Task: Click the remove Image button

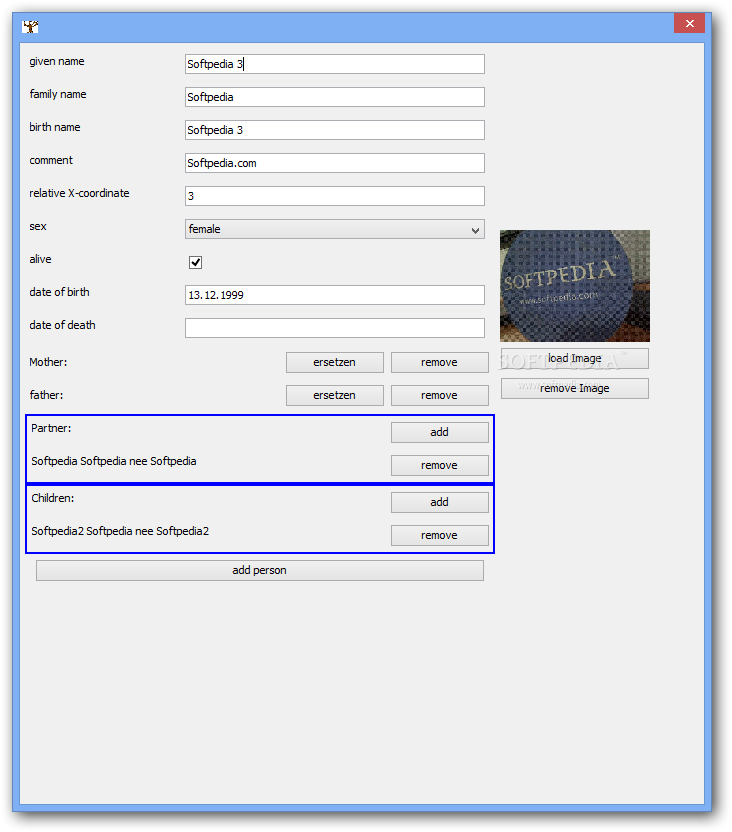Action: 574,388
